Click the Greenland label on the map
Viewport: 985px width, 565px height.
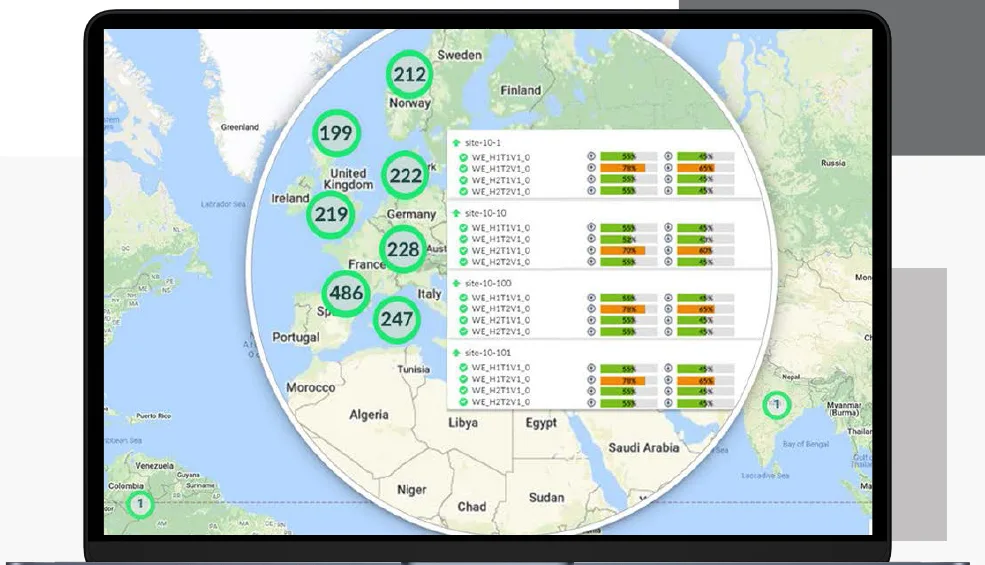coord(239,127)
